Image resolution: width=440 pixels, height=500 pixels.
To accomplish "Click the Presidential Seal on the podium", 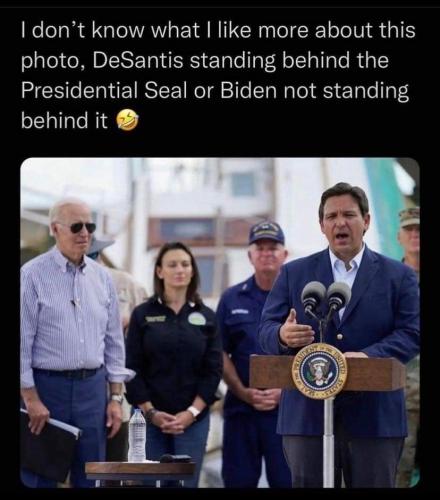I will coord(319,371).
